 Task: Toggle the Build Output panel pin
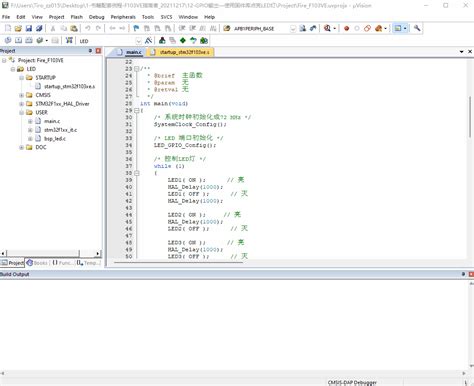coord(463,274)
